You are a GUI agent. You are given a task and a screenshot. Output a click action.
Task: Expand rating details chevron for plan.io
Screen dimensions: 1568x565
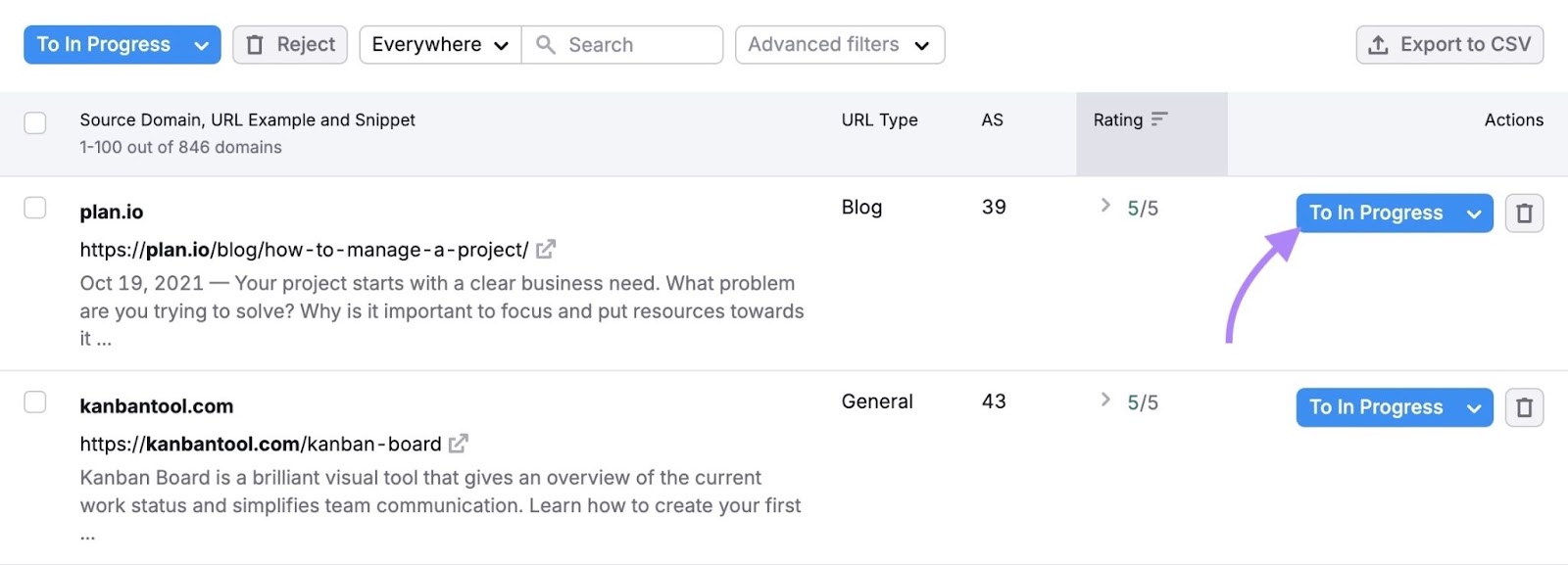pos(1105,206)
